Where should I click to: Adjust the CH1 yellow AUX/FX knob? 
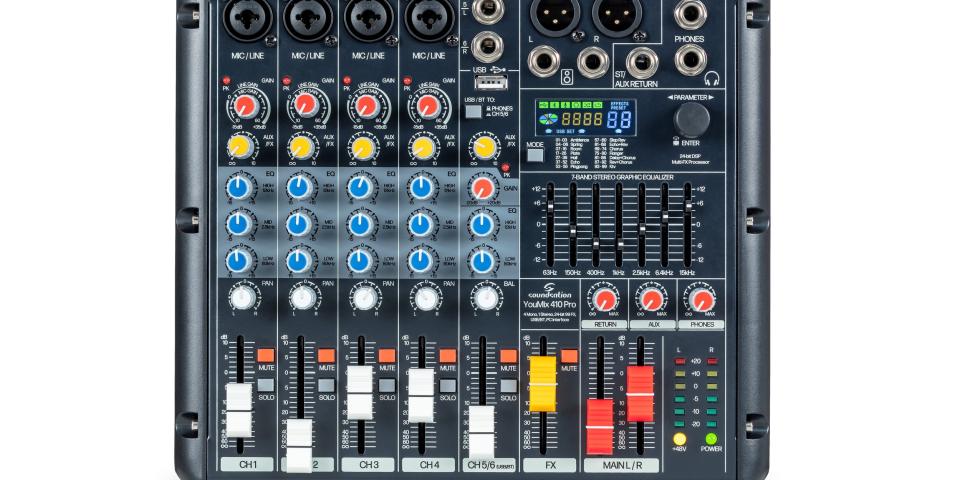(239, 147)
